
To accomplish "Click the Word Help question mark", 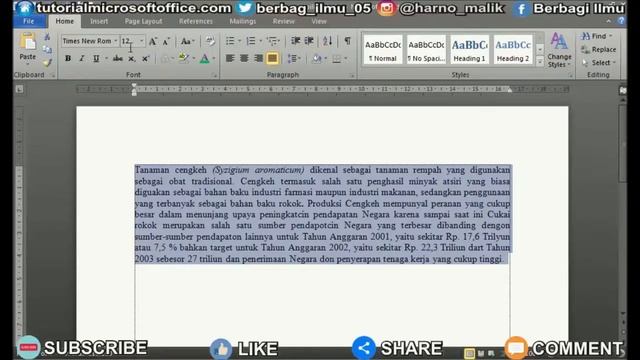I will tap(621, 21).
